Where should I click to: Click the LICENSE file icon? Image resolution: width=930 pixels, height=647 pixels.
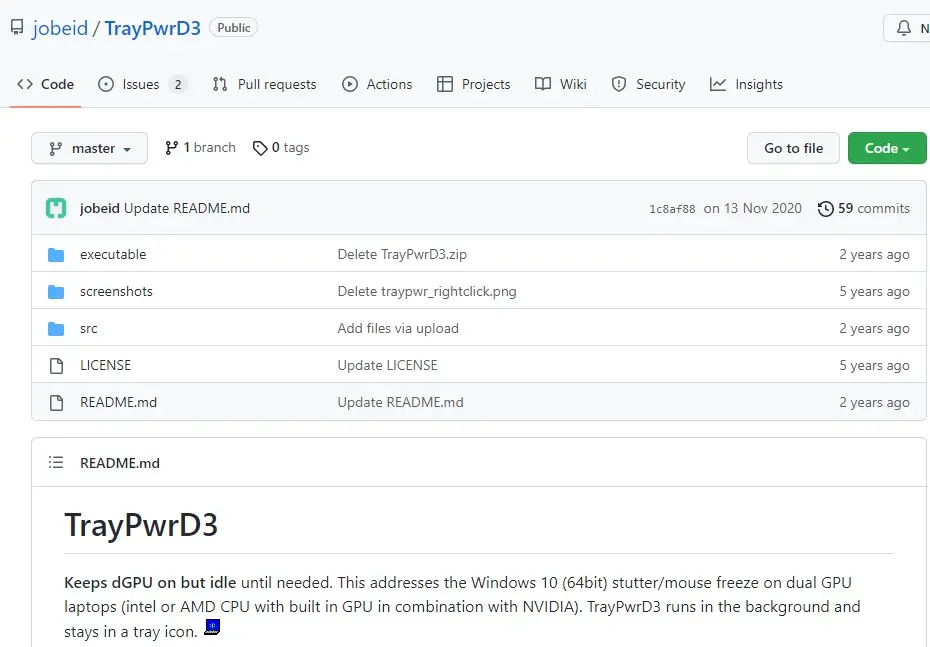56,366
